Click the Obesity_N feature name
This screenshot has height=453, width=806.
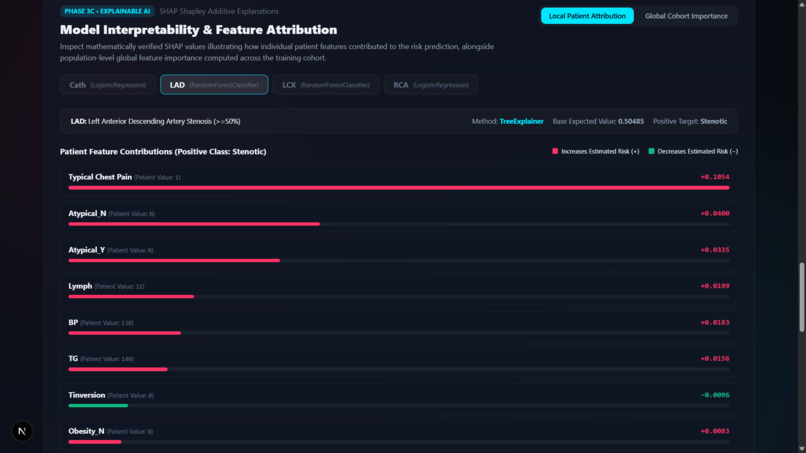point(86,431)
